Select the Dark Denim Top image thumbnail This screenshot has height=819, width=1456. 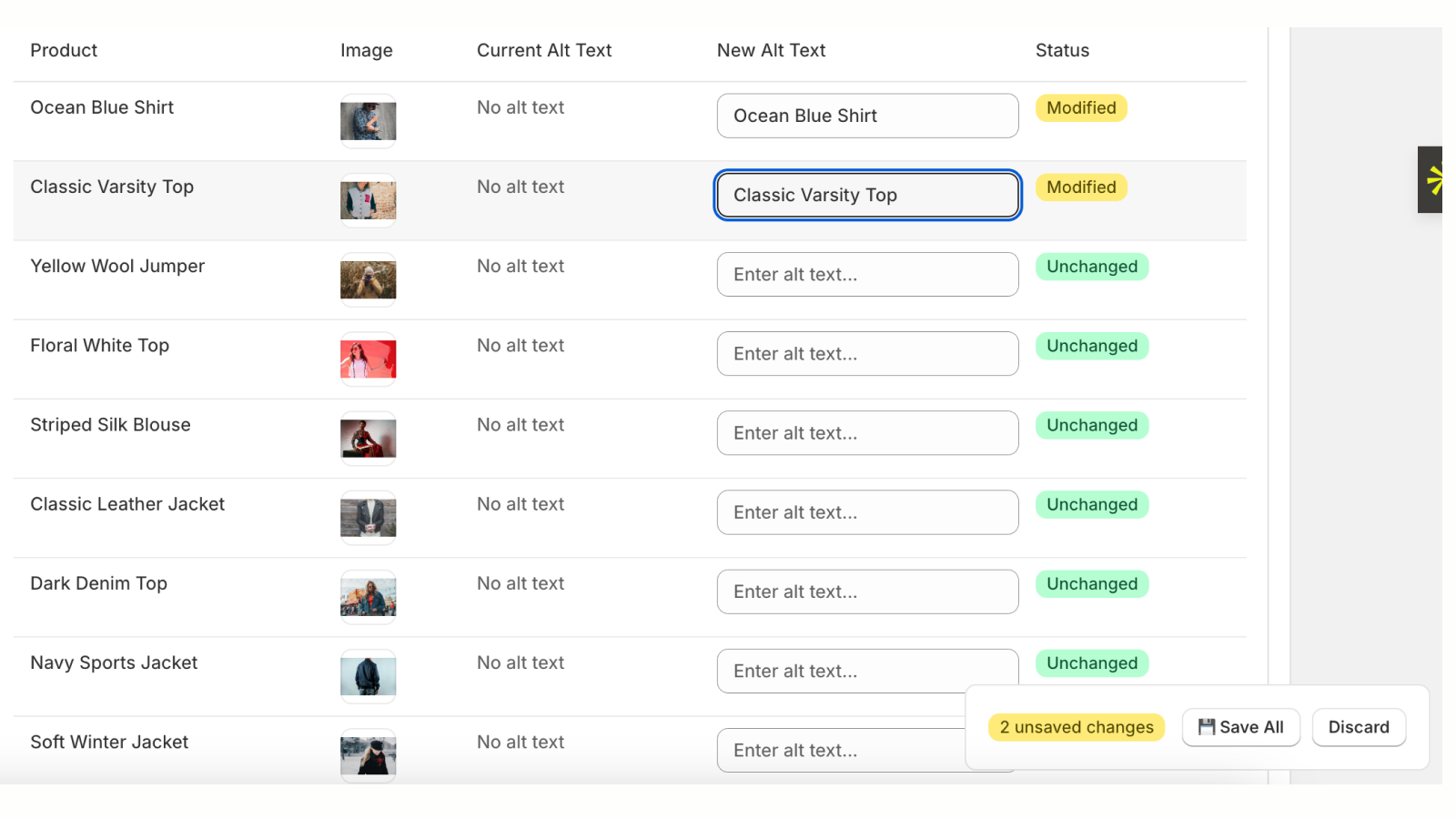click(369, 597)
